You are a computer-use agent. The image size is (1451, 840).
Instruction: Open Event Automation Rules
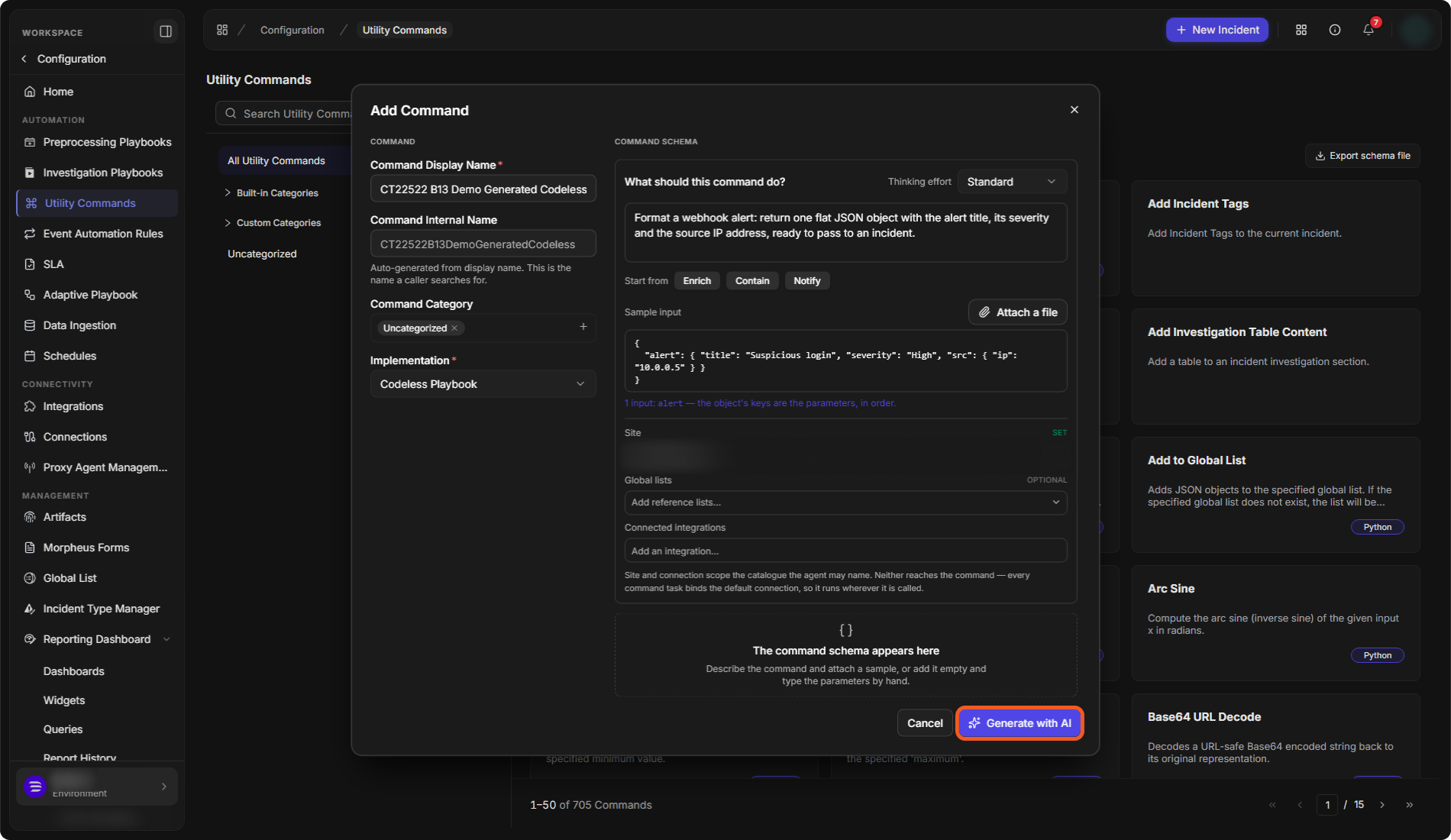(97, 234)
